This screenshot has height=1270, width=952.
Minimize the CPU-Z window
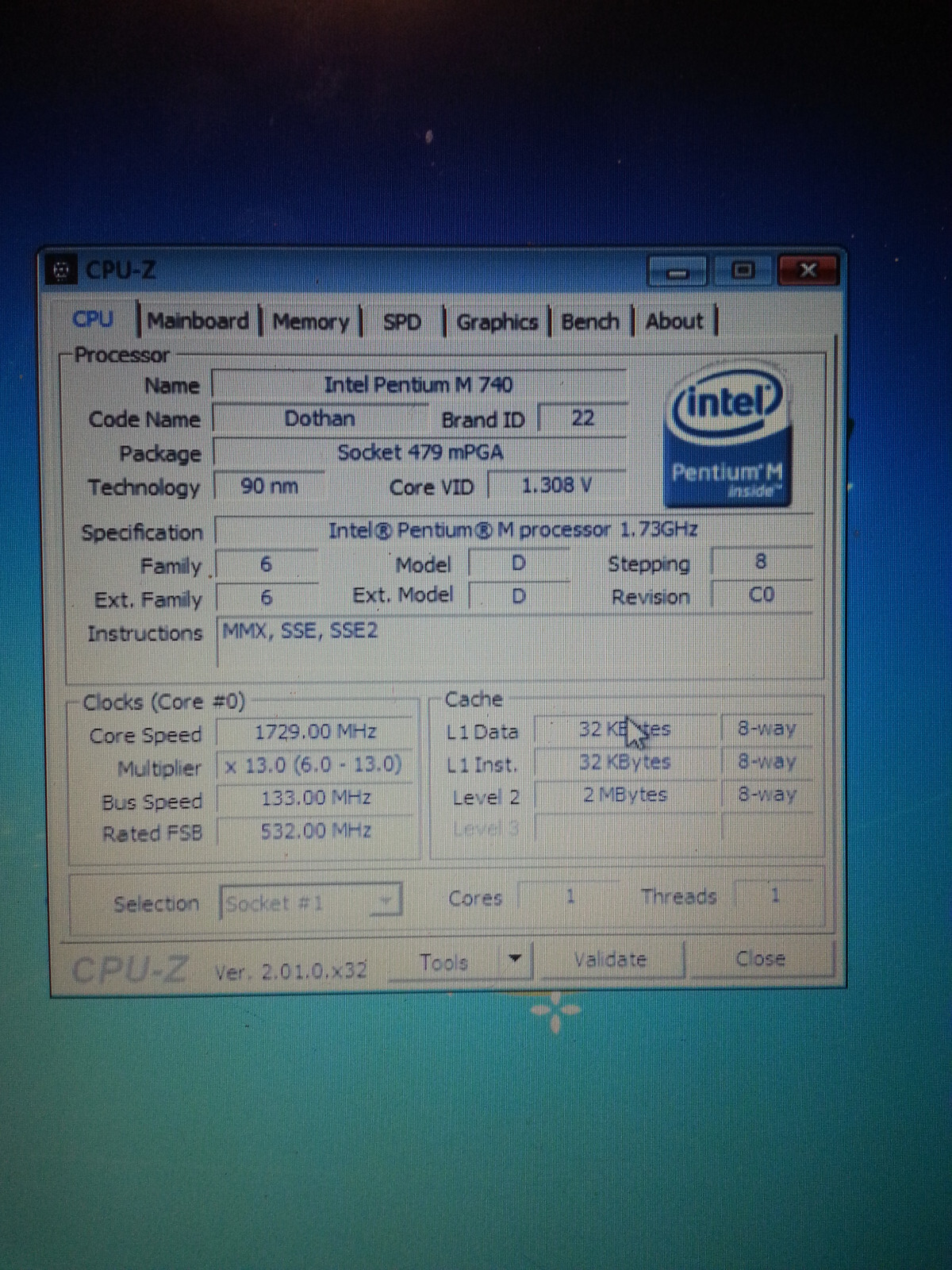pyautogui.click(x=677, y=271)
